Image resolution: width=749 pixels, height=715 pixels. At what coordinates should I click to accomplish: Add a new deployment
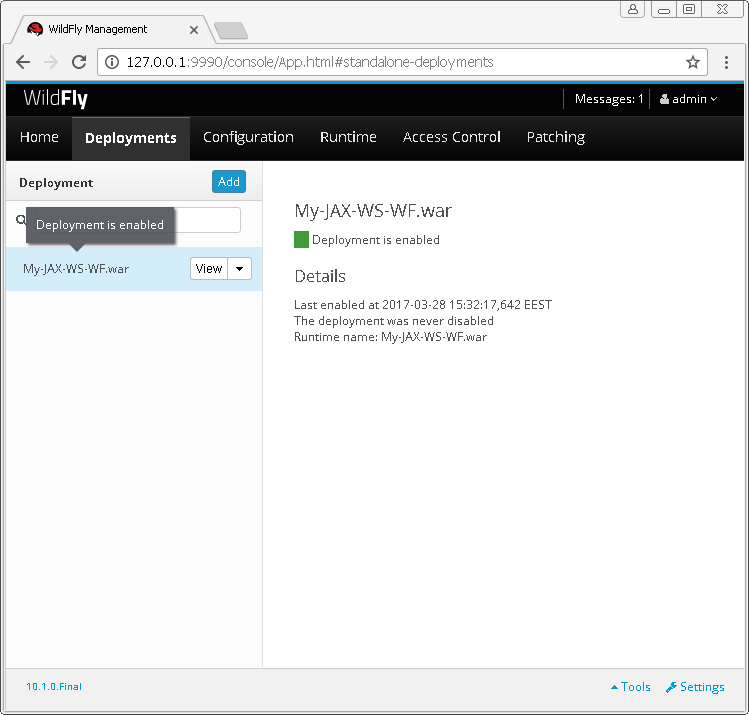[x=229, y=181]
